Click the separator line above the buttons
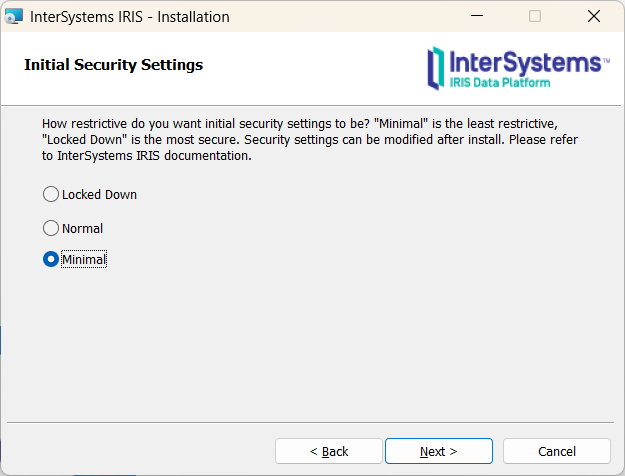This screenshot has width=625, height=476. coord(312,422)
